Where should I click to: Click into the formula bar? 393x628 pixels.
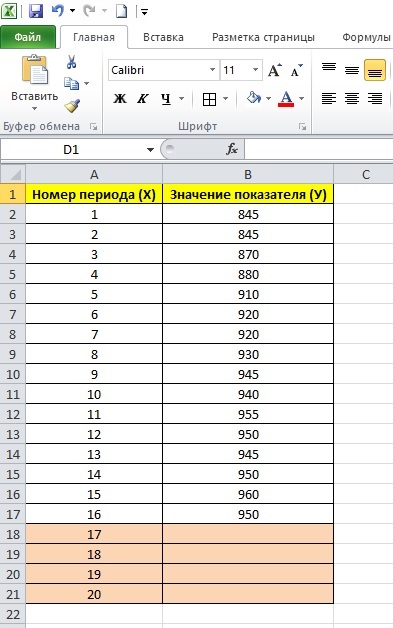pos(319,150)
